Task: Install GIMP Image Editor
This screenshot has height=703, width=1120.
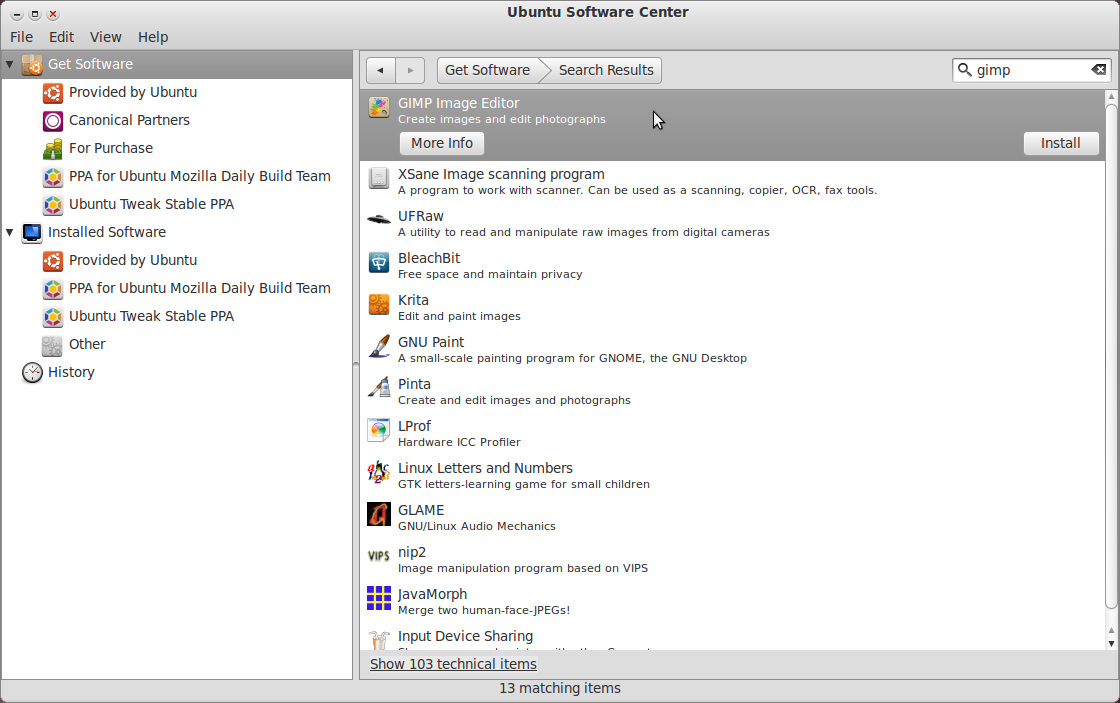Action: click(1061, 143)
